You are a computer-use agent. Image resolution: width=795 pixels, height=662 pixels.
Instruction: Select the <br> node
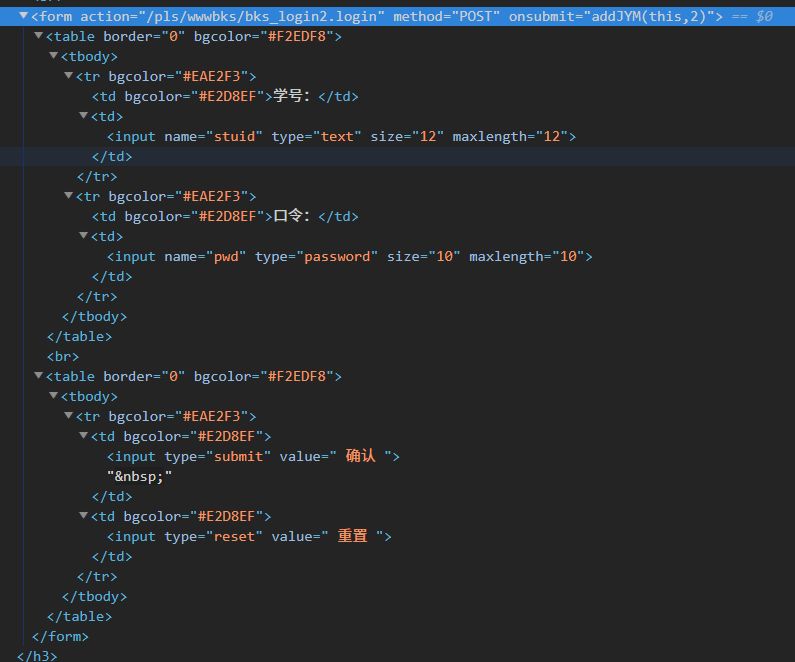[63, 356]
